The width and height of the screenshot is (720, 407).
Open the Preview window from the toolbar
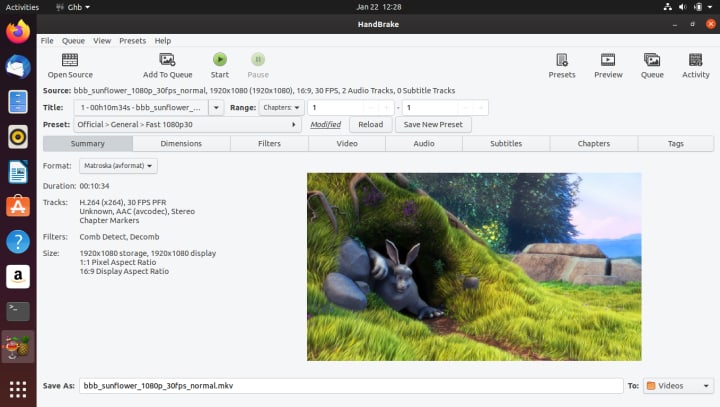click(x=608, y=66)
